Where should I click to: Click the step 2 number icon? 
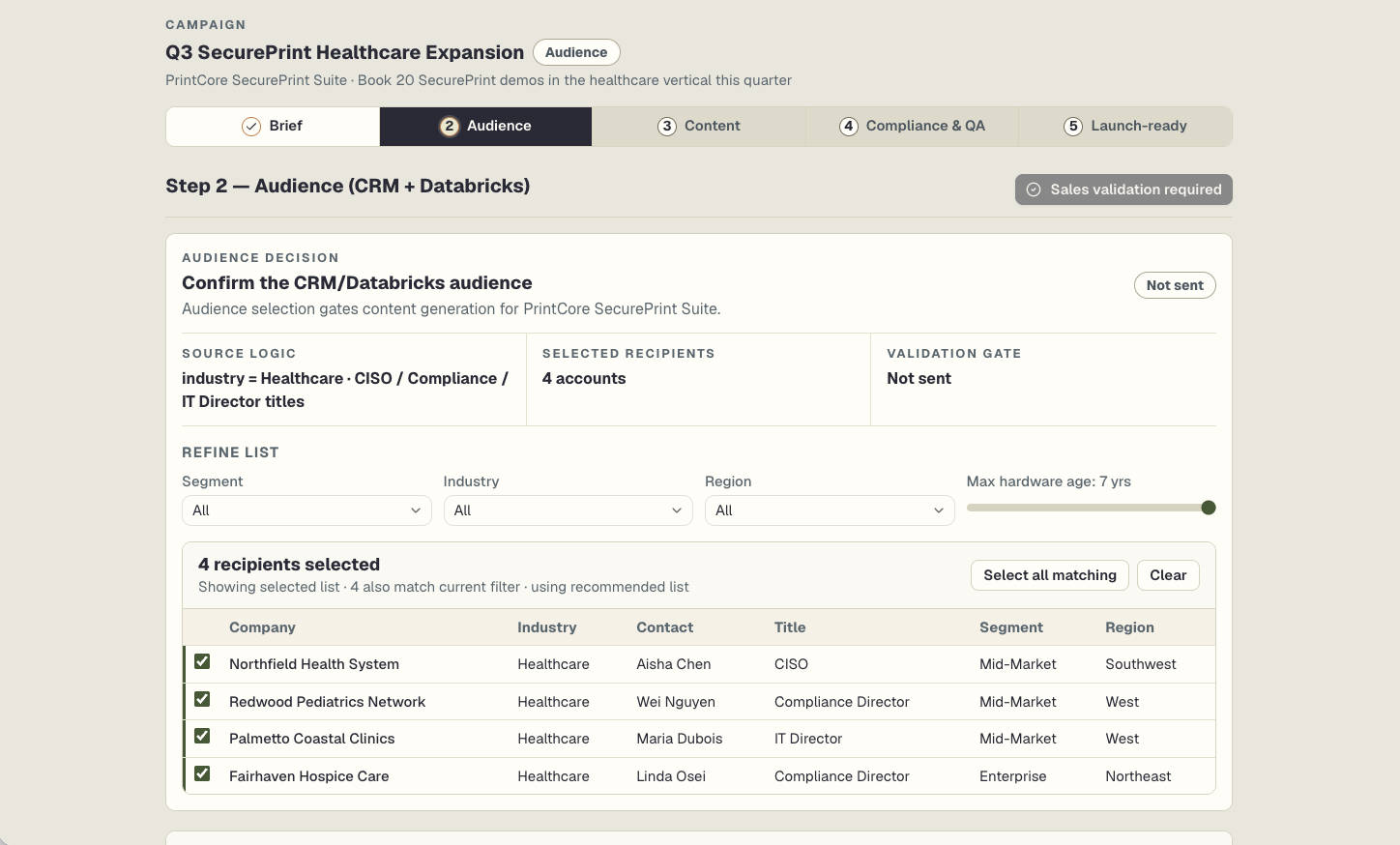click(x=450, y=127)
